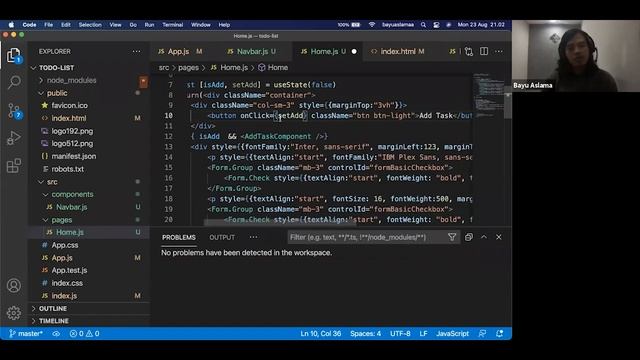
Task: Click the open changes icon in editor toolbar
Action: 469,51
